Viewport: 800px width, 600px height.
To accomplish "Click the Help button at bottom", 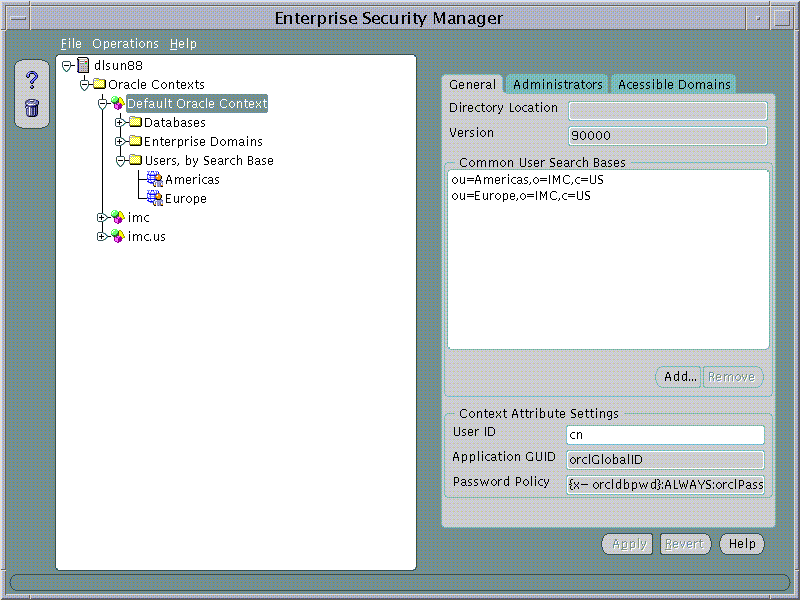I will (742, 544).
